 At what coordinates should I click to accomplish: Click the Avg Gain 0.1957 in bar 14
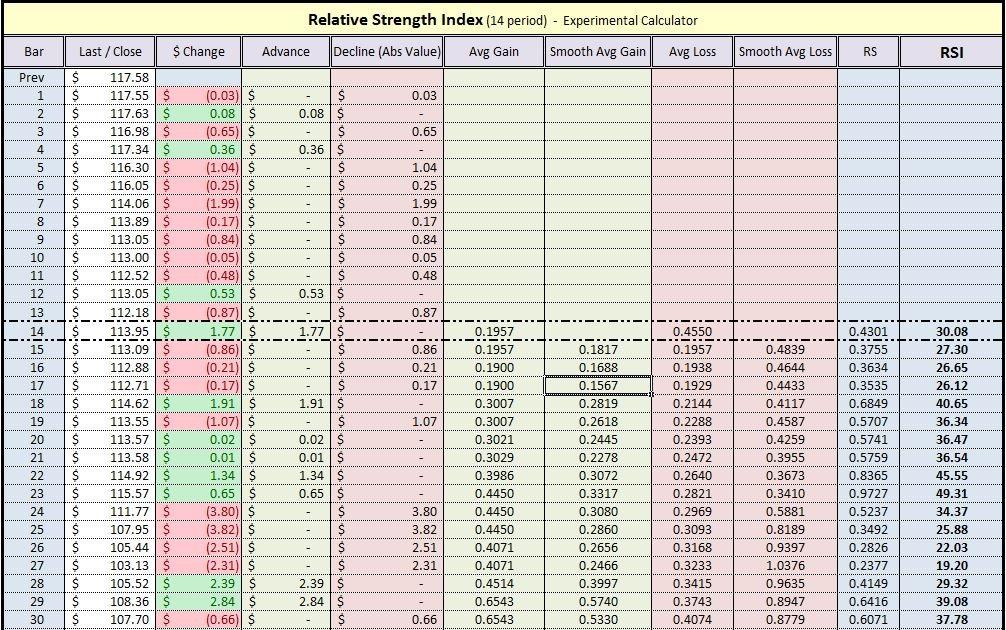(493, 332)
